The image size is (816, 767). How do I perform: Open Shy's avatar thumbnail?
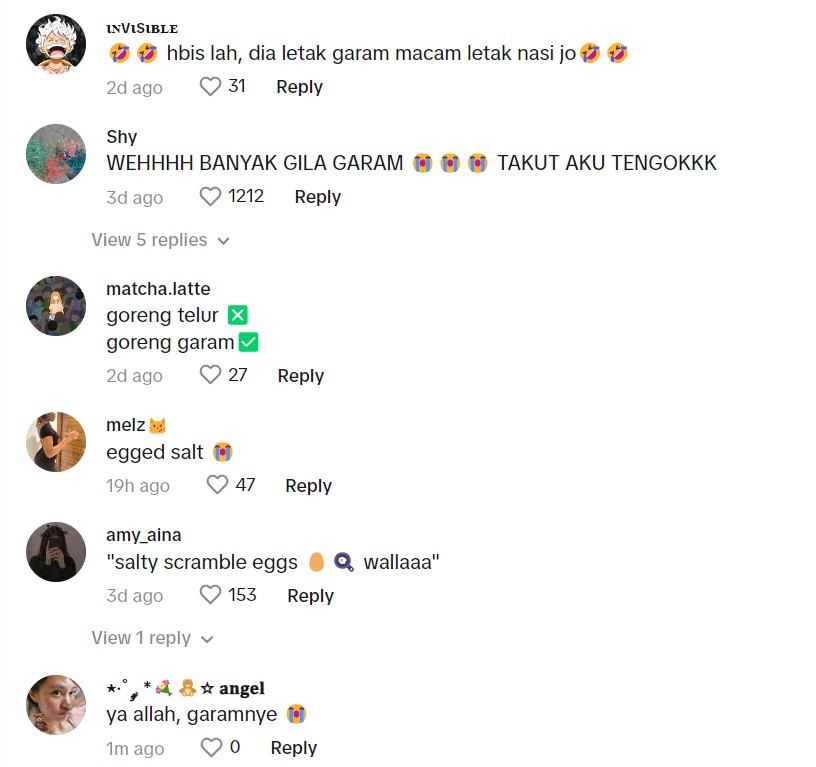click(56, 154)
